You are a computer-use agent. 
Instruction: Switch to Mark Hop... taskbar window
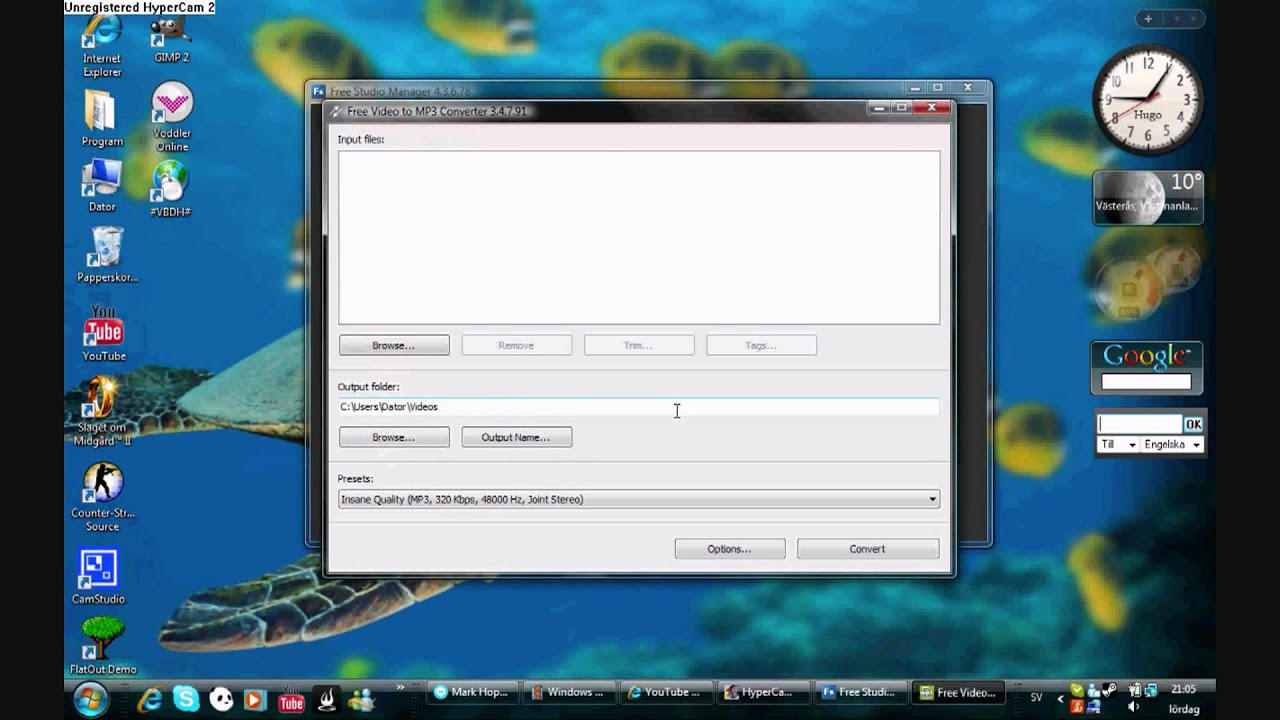[x=471, y=692]
